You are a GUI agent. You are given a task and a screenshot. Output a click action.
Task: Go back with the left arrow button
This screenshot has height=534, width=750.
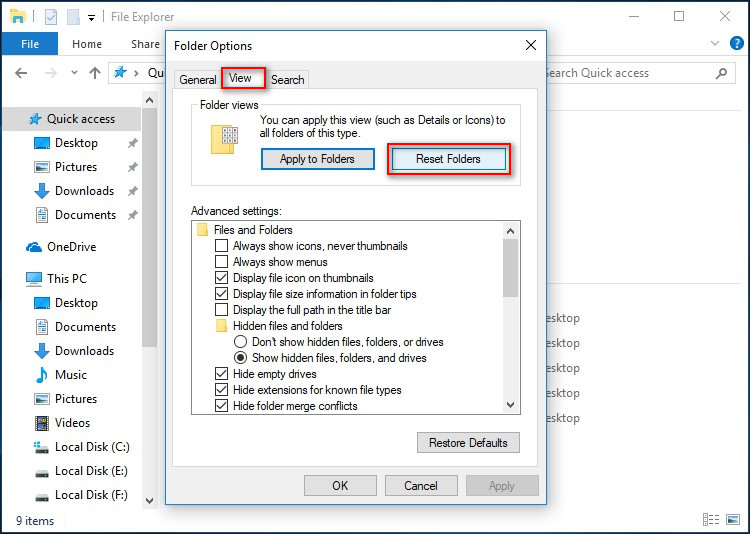21,73
